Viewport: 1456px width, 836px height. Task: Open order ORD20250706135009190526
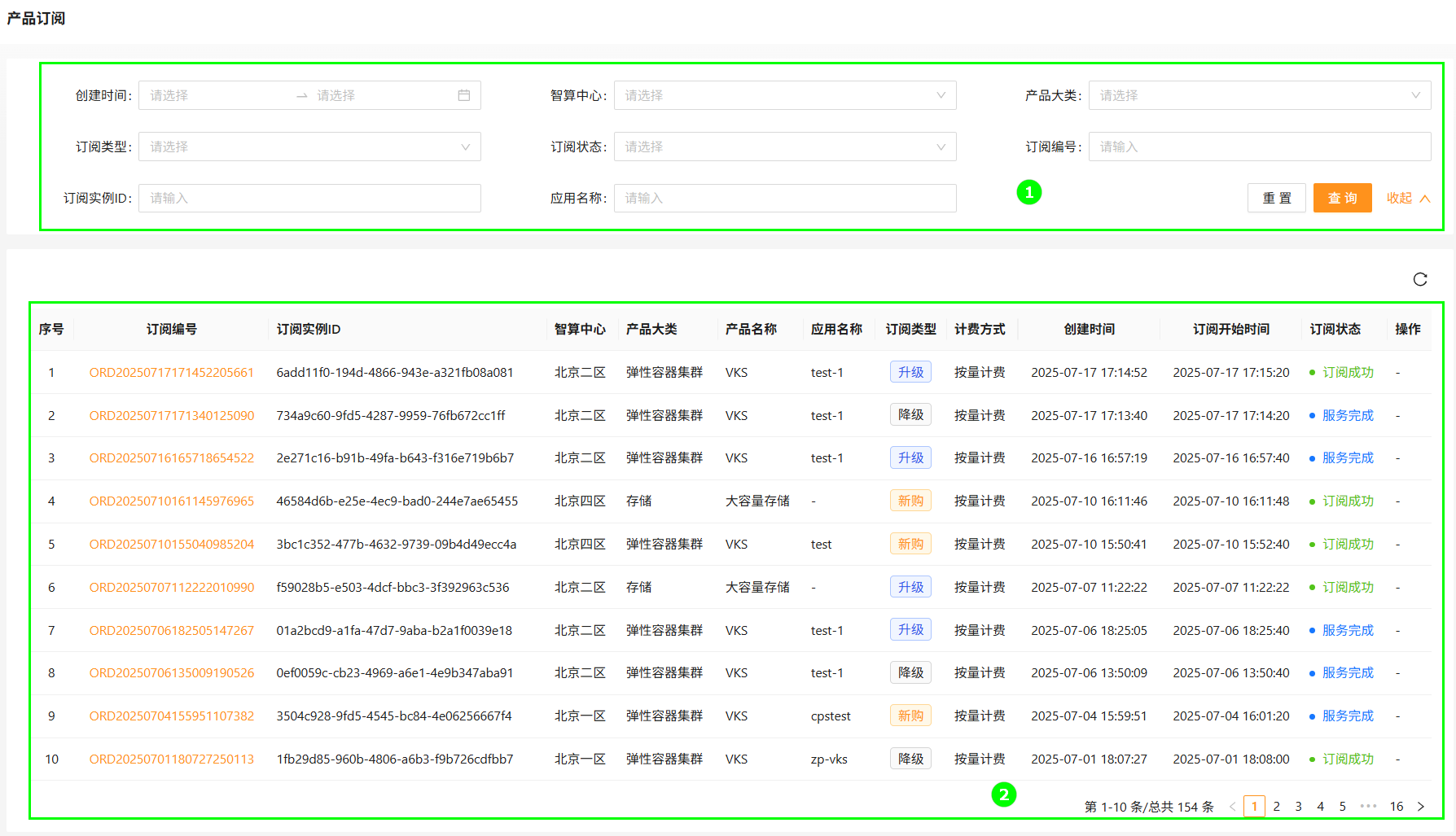click(x=172, y=672)
